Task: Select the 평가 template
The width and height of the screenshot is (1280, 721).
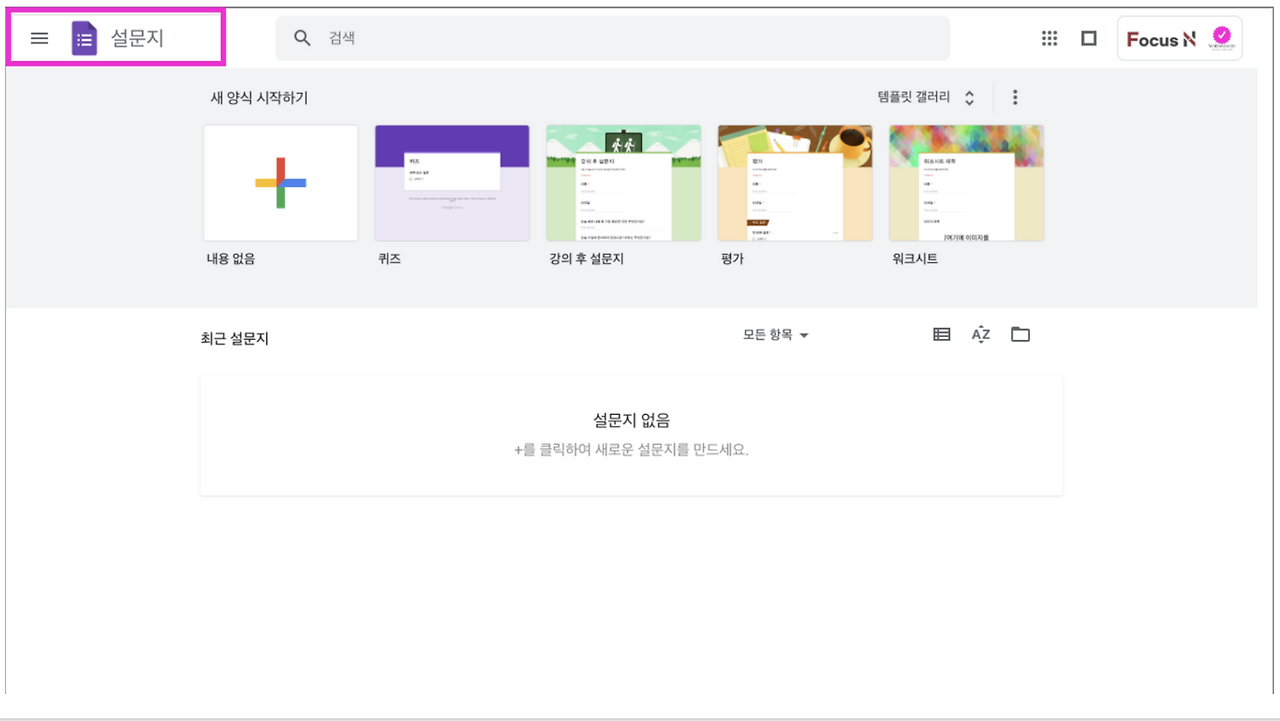Action: [795, 182]
